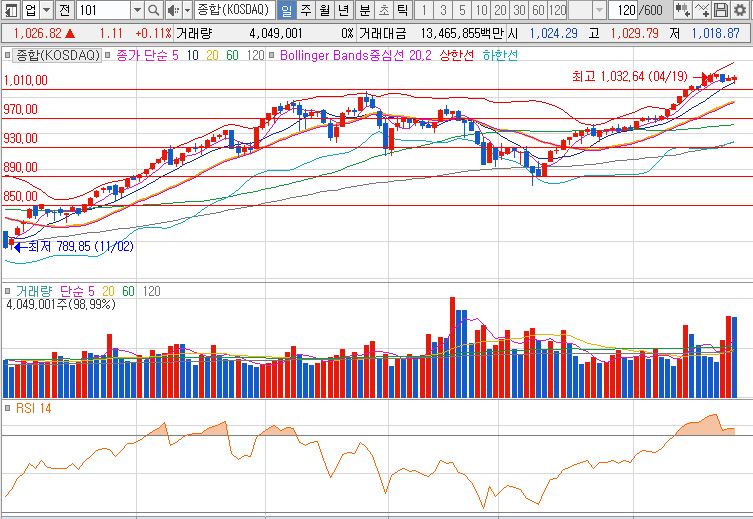The height and width of the screenshot is (519, 753).
Task: Switch to 년 yearly period
Action: pyautogui.click(x=343, y=10)
